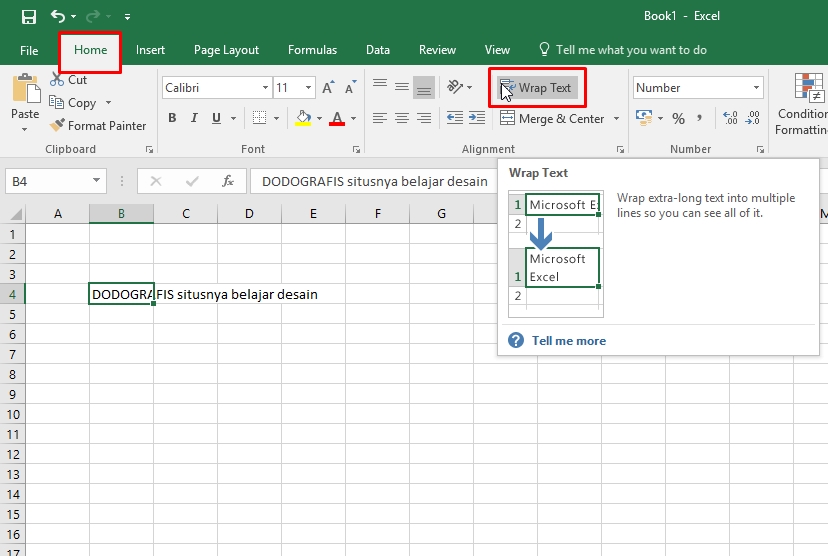The height and width of the screenshot is (556, 828).
Task: Switch to the Page Layout tab
Action: point(226,50)
